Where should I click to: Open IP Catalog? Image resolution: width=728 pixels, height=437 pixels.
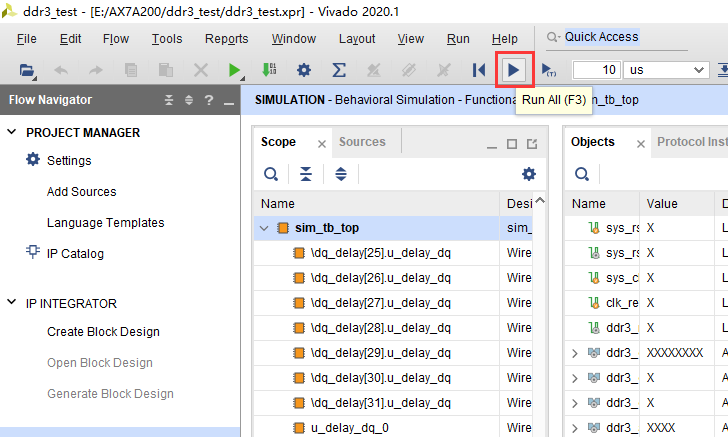coord(75,254)
